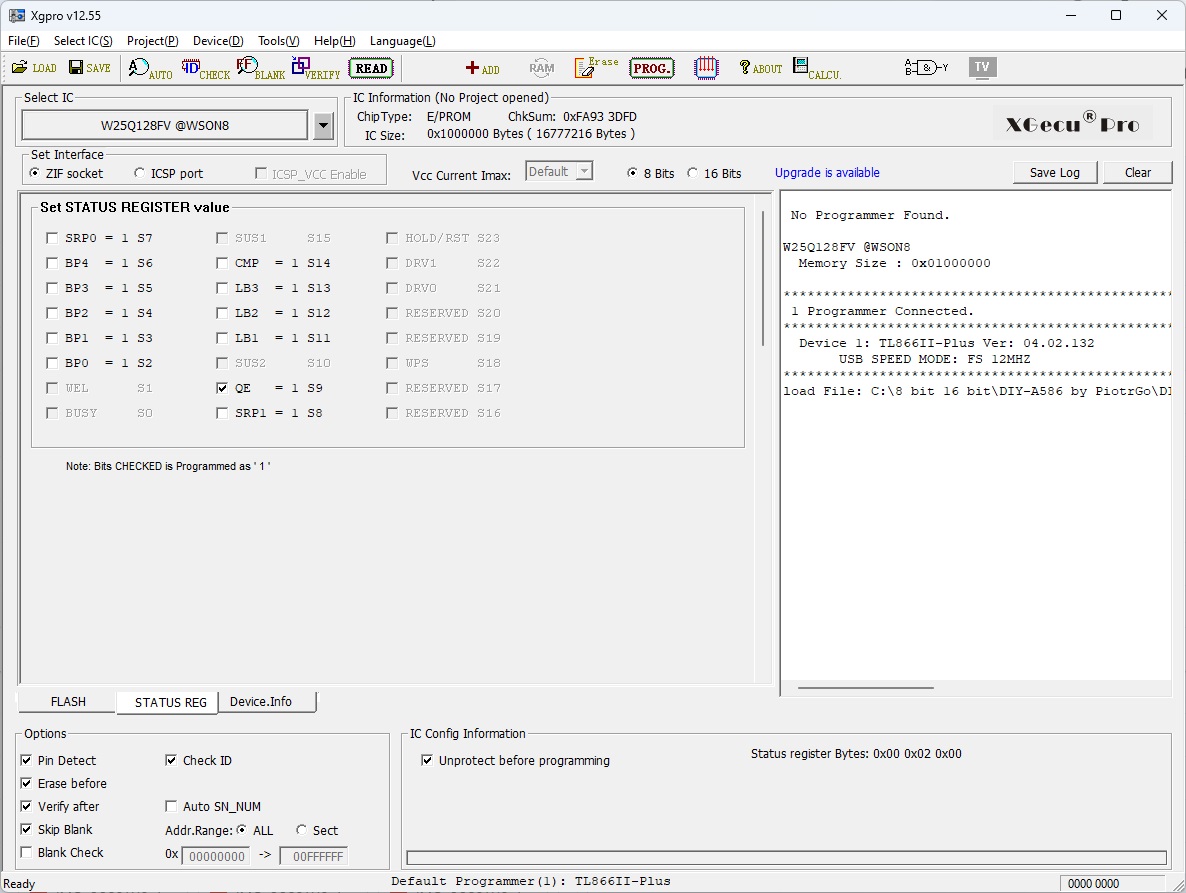
Task: Click the log panel horizontal scrollbar
Action: tap(865, 688)
